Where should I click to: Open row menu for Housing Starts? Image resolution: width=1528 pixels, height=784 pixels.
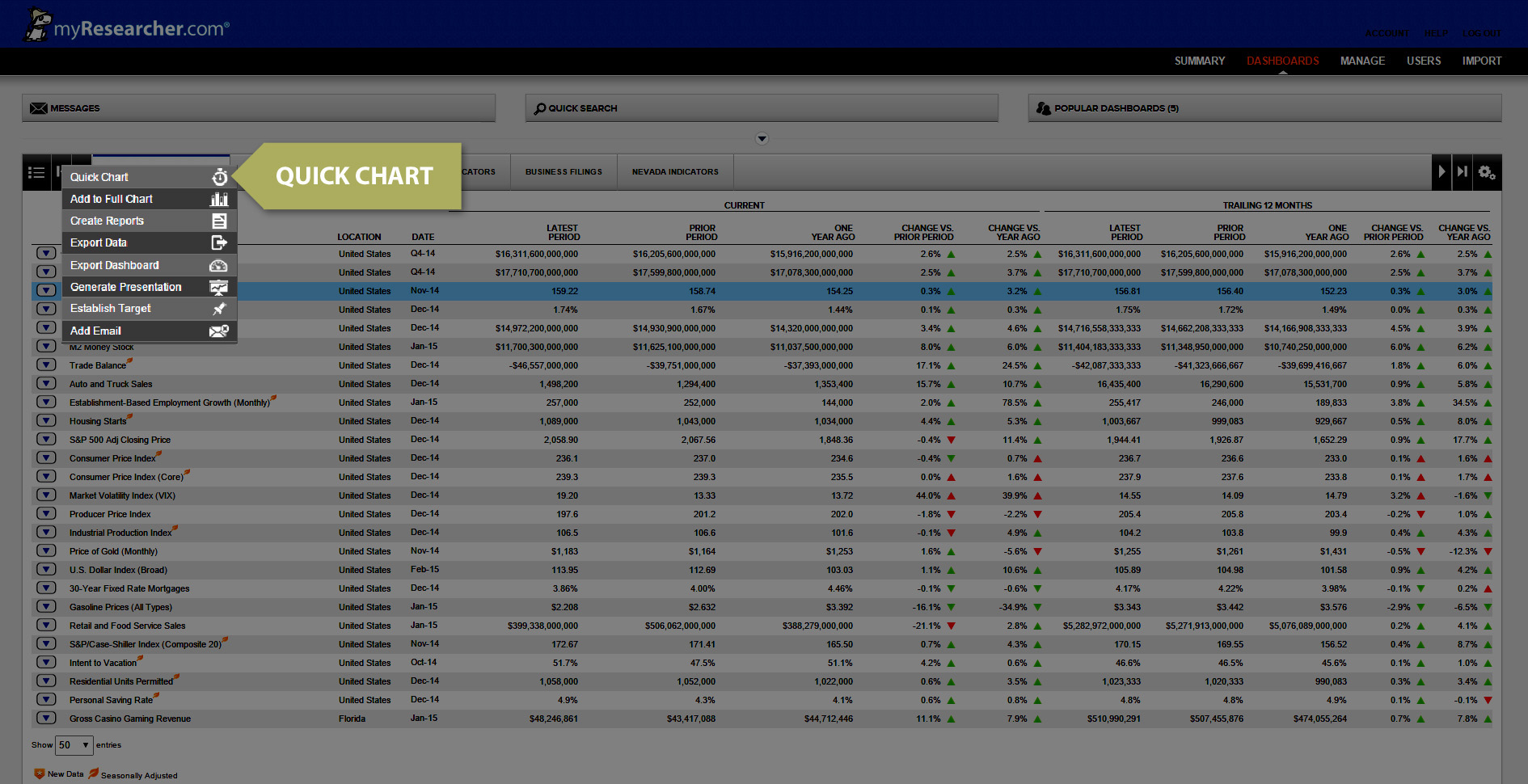[46, 421]
